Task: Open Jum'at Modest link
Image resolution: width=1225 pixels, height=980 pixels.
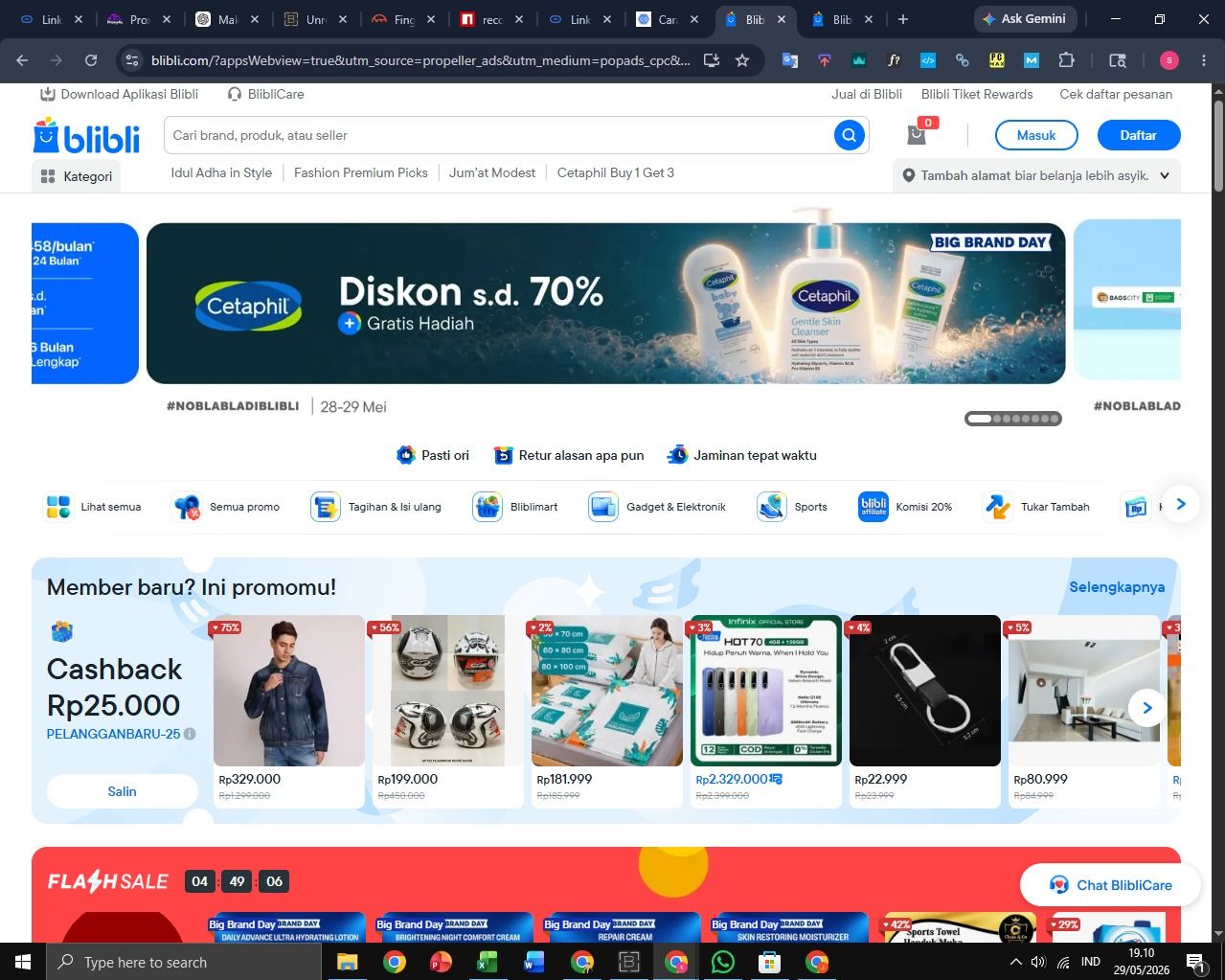Action: (492, 172)
